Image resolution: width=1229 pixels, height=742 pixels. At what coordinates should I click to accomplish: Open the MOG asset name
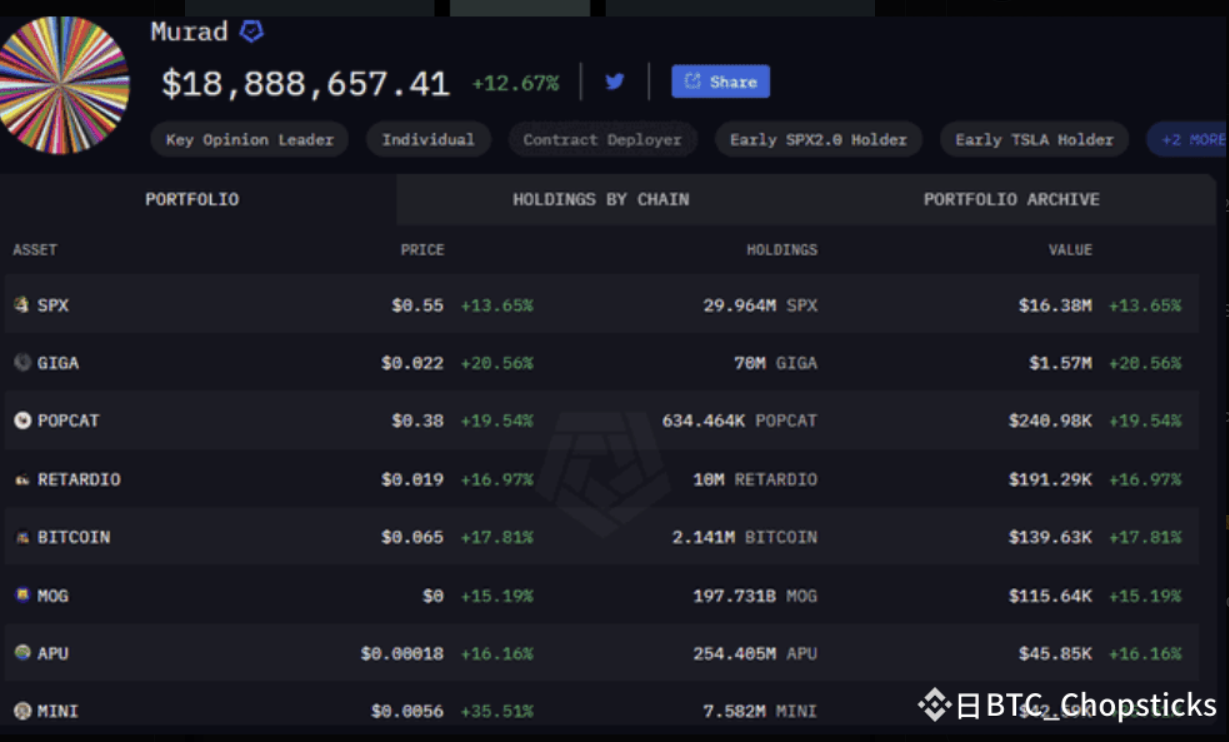[53, 595]
